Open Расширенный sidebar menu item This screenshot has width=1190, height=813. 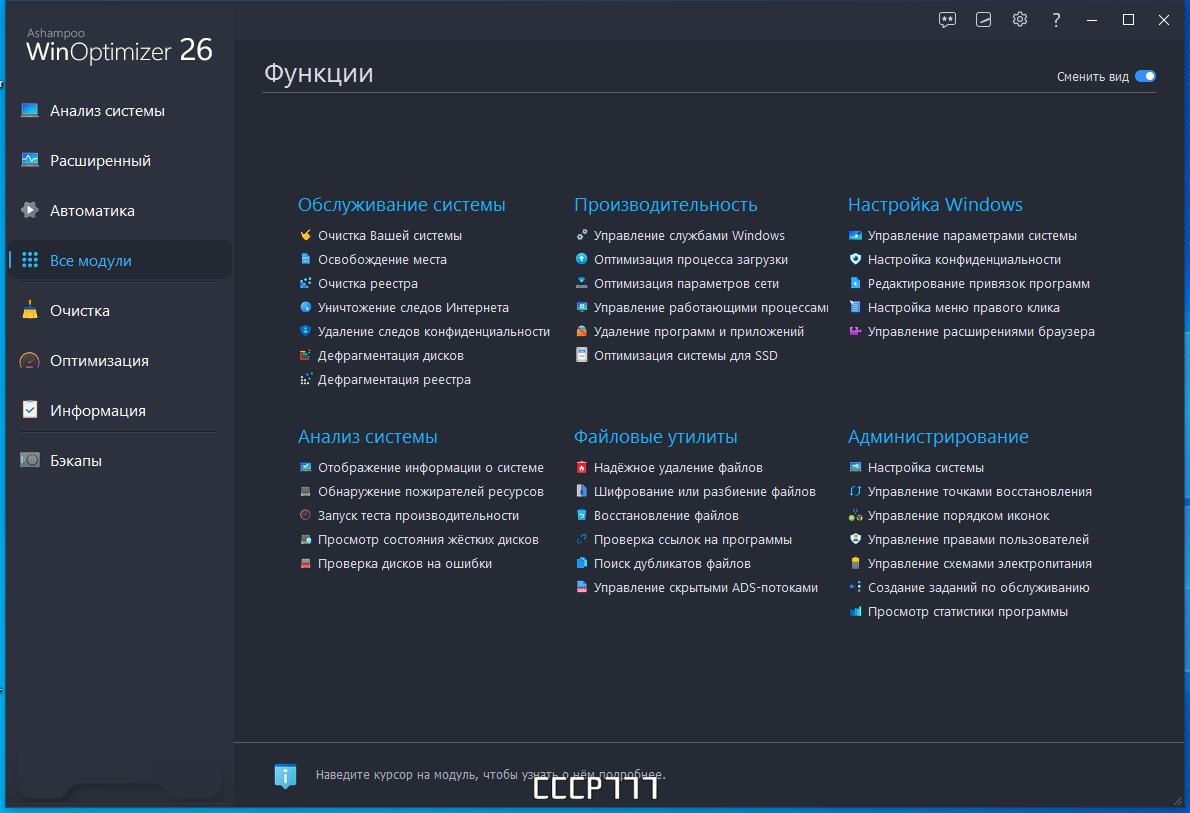tap(100, 161)
